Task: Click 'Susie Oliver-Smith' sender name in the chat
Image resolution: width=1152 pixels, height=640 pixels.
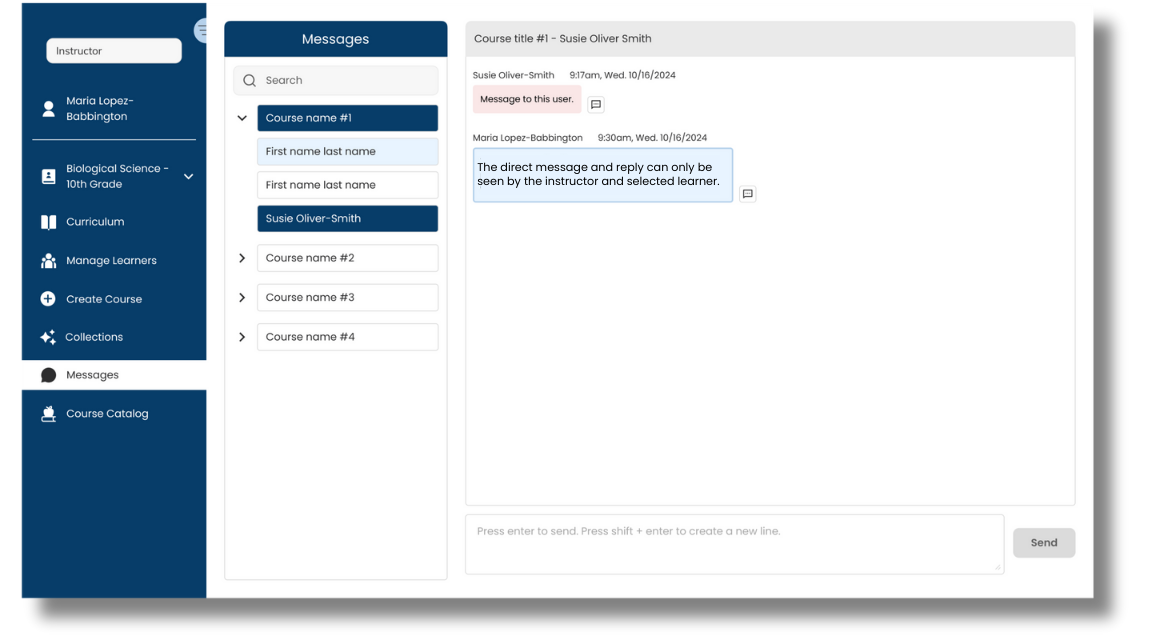Action: point(514,75)
